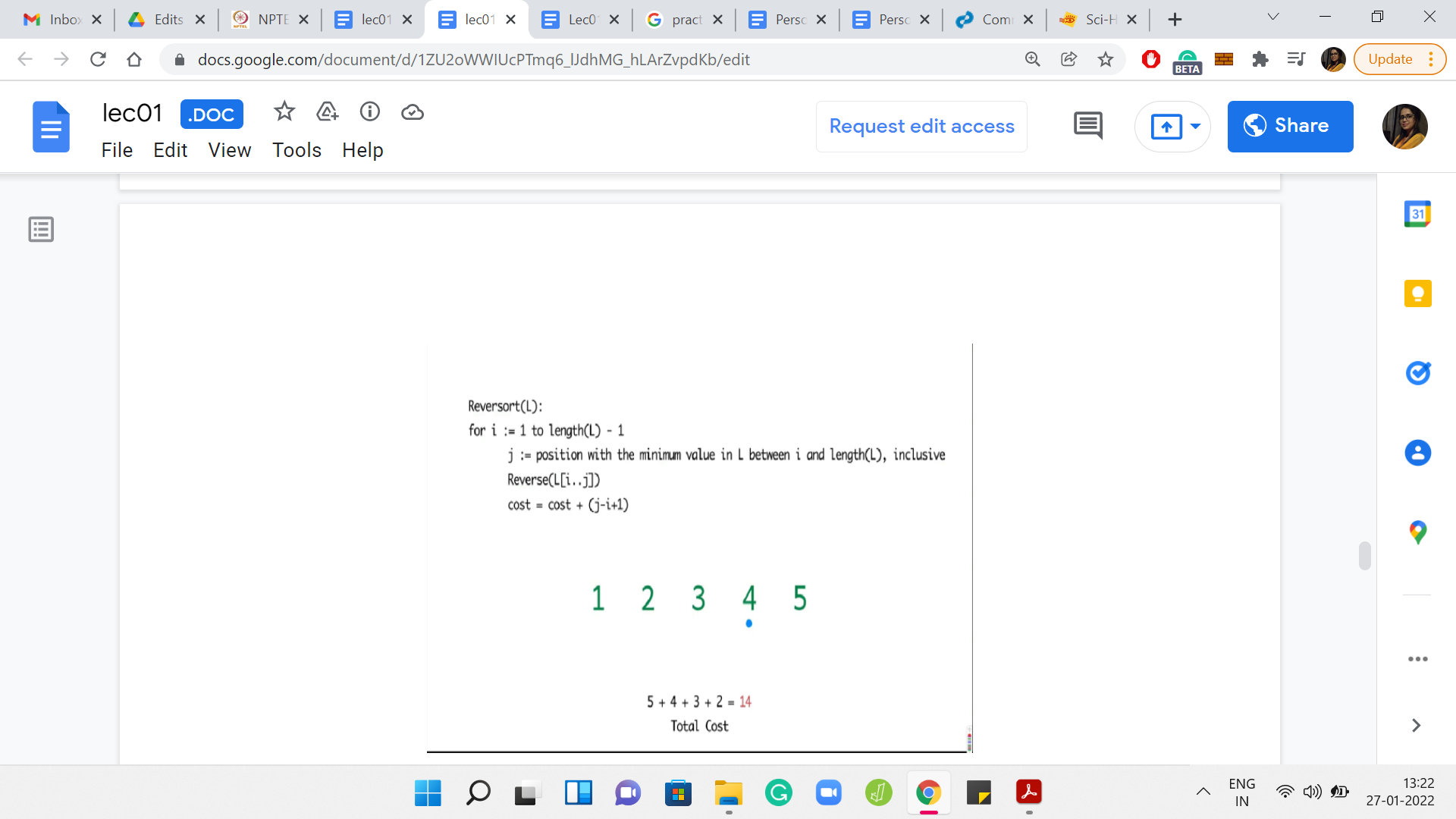
Task: Bookmark this page with star icon
Action: point(1105,59)
